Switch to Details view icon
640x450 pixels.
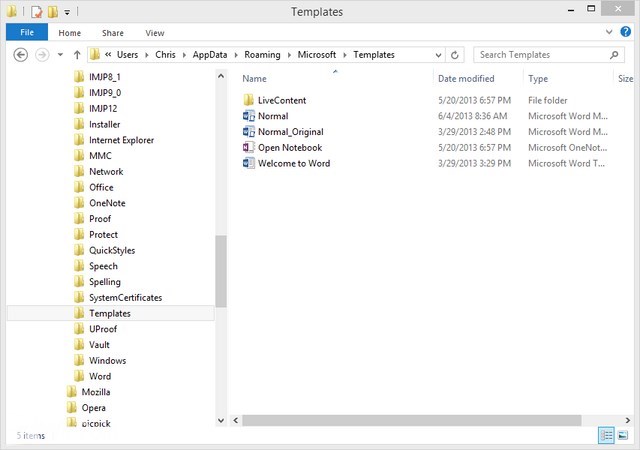click(x=607, y=435)
